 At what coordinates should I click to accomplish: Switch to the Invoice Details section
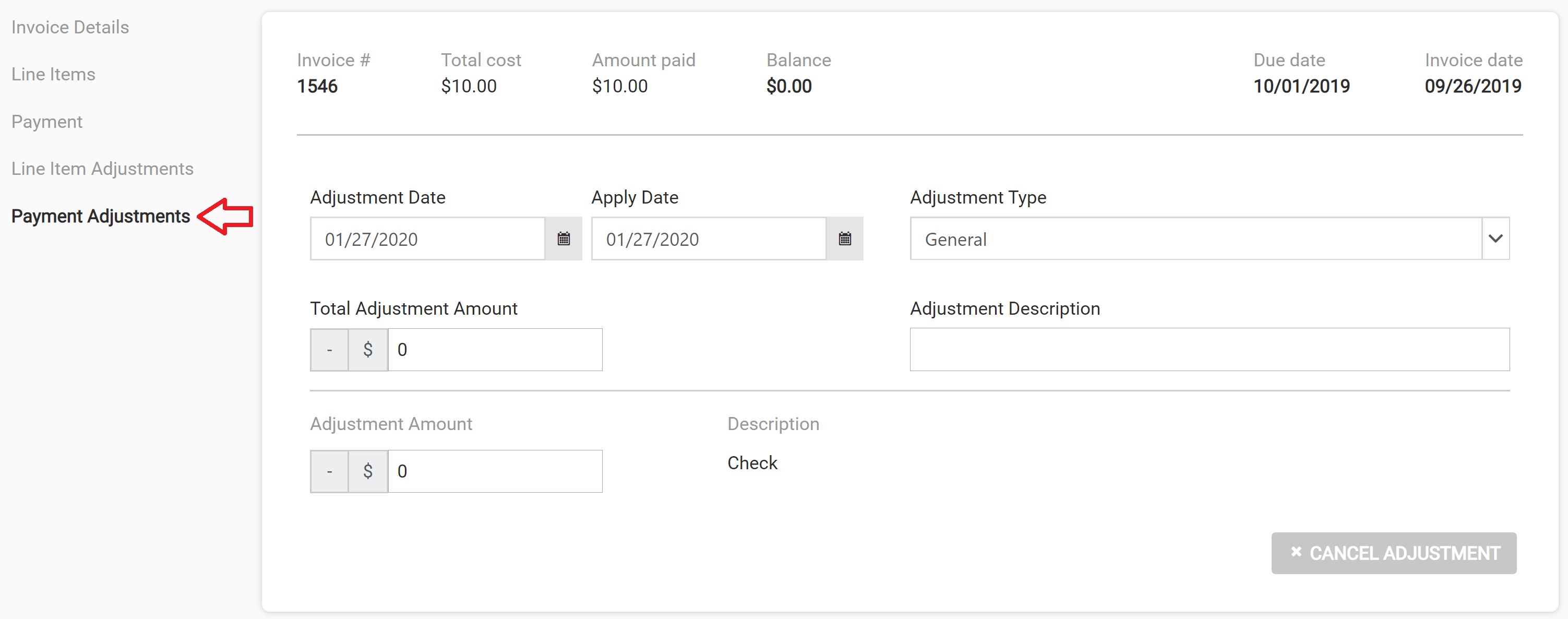click(69, 27)
